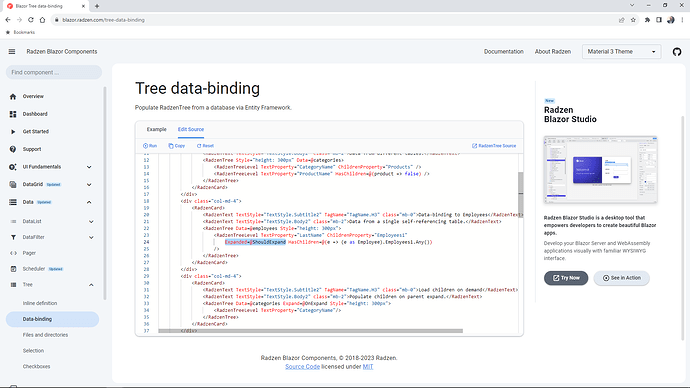Image resolution: width=690 pixels, height=388 pixels.
Task: Click the DataGrid icon
Action: point(13,184)
